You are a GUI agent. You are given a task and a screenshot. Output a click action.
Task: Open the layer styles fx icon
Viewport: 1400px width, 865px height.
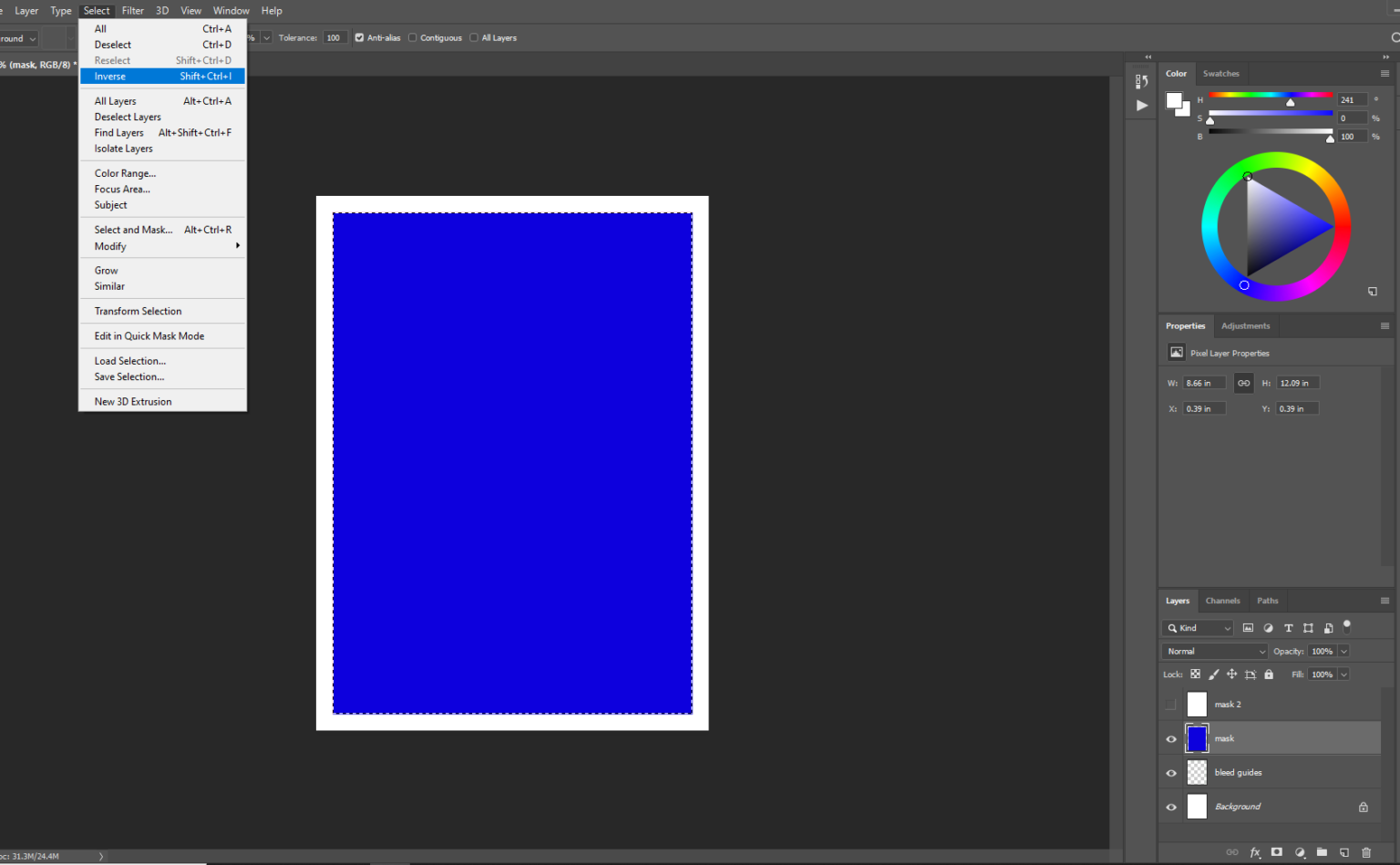click(1254, 852)
